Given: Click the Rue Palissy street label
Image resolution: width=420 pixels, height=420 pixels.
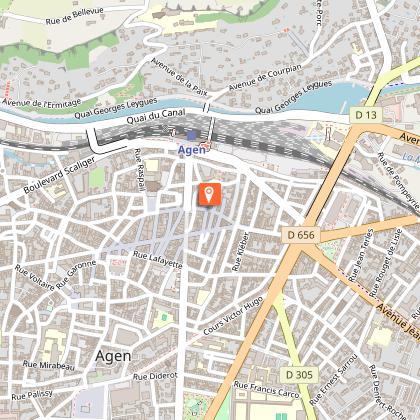Looking at the screenshot, I should click(32, 395).
